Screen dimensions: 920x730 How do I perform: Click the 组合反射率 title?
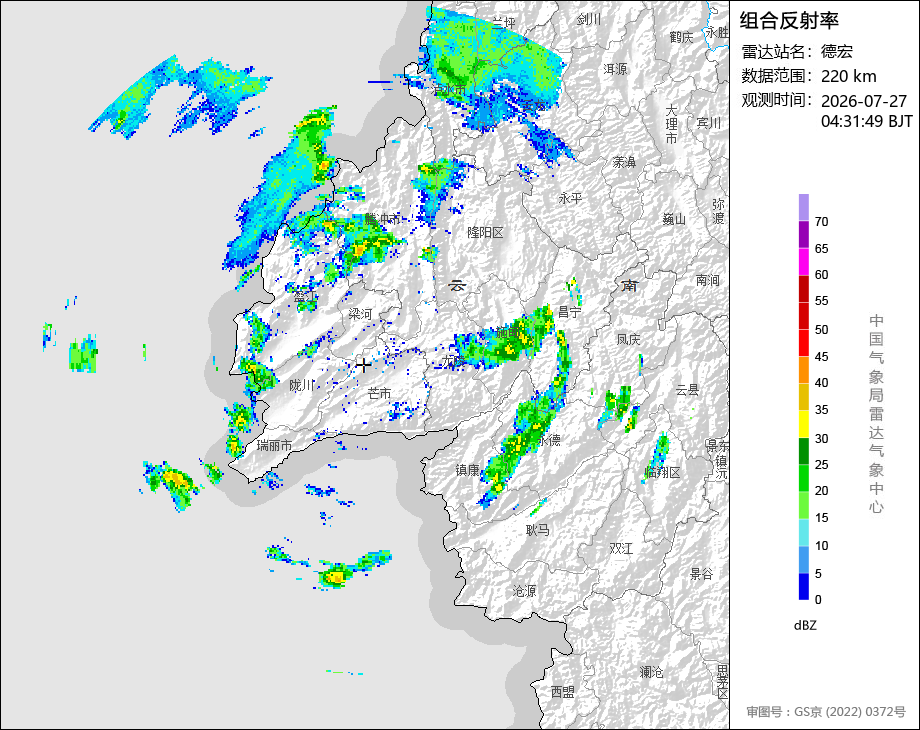tap(789, 21)
